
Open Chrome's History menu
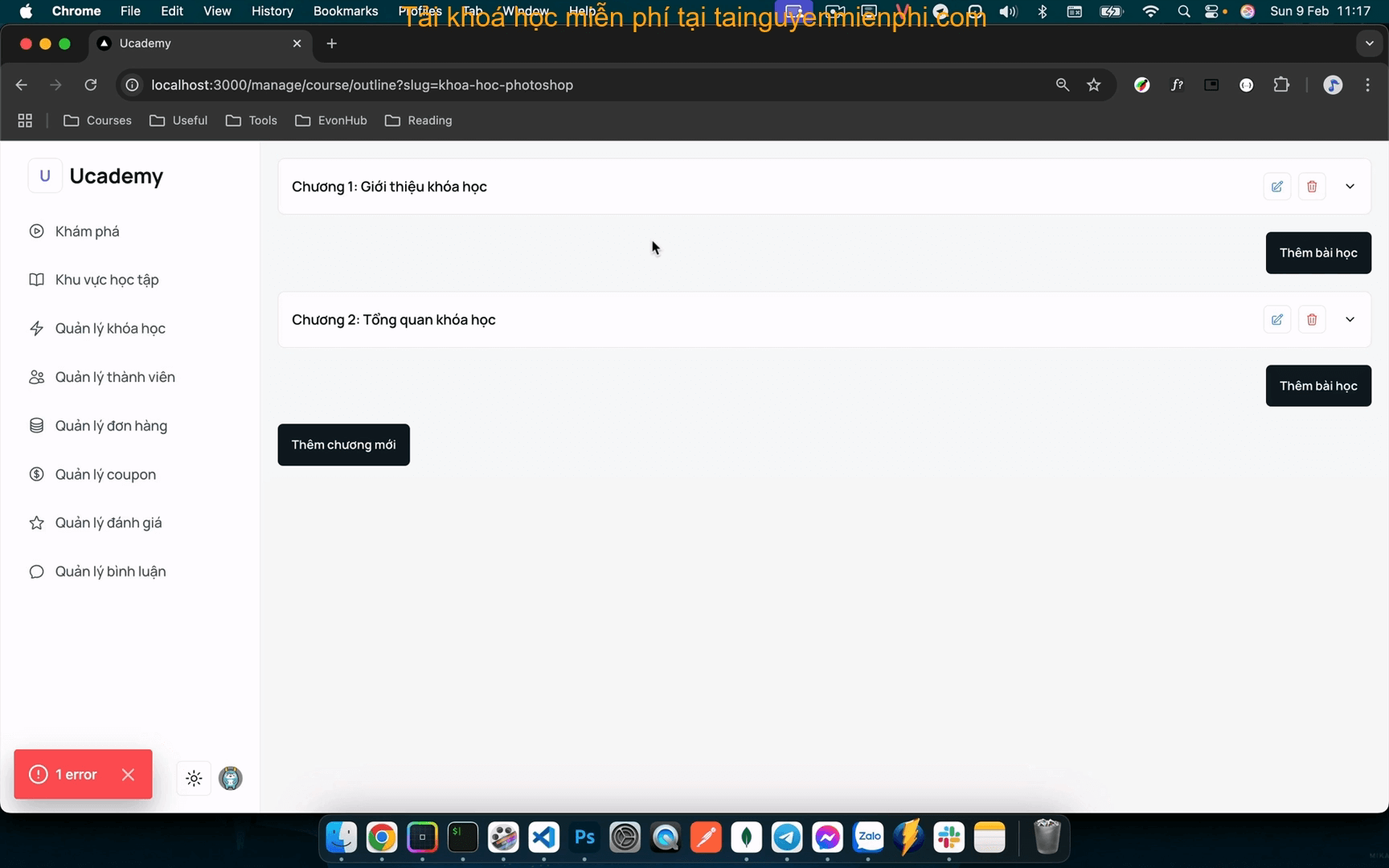(272, 11)
